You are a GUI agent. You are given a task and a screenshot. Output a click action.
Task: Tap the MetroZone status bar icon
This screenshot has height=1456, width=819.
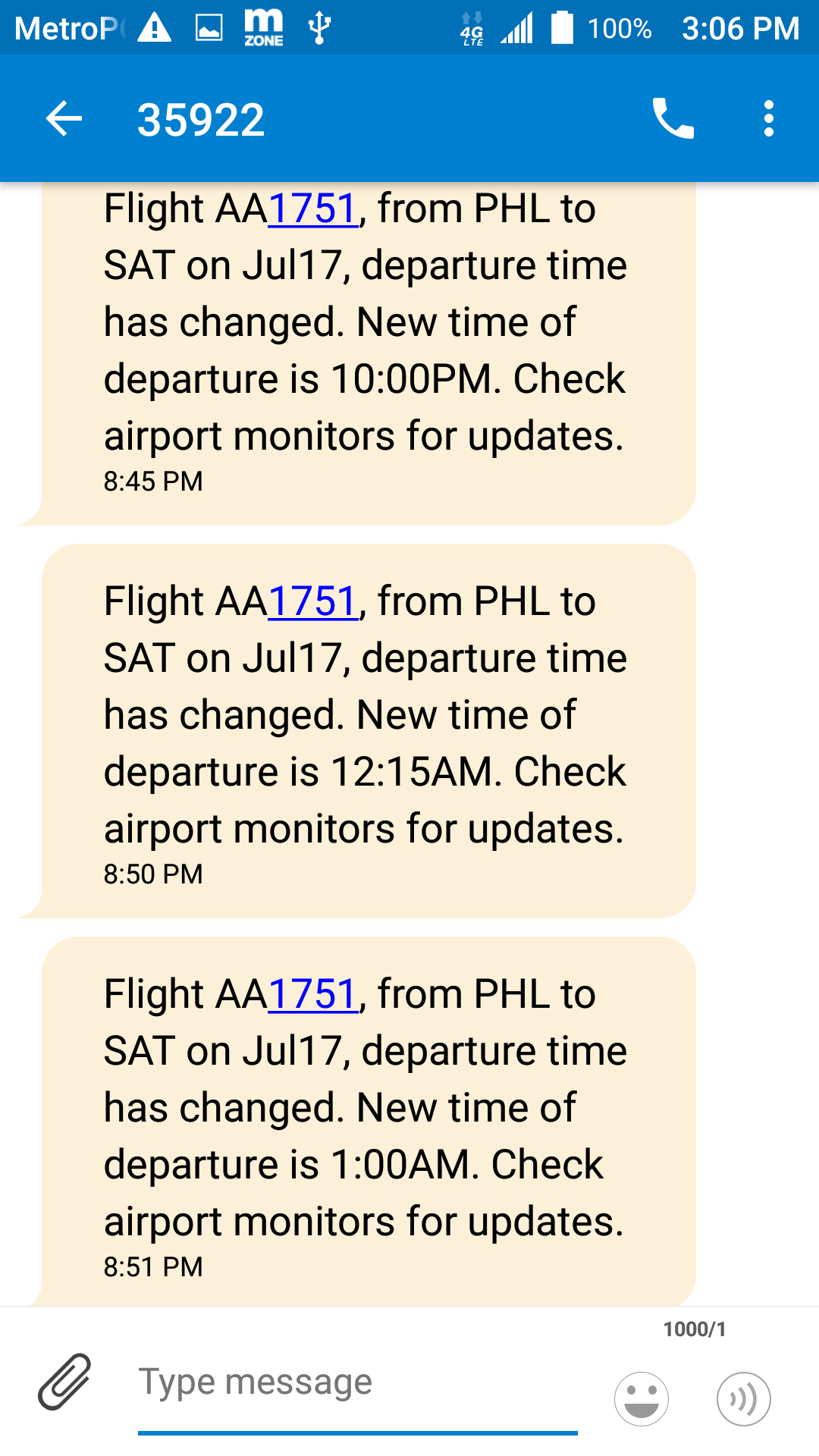click(263, 29)
